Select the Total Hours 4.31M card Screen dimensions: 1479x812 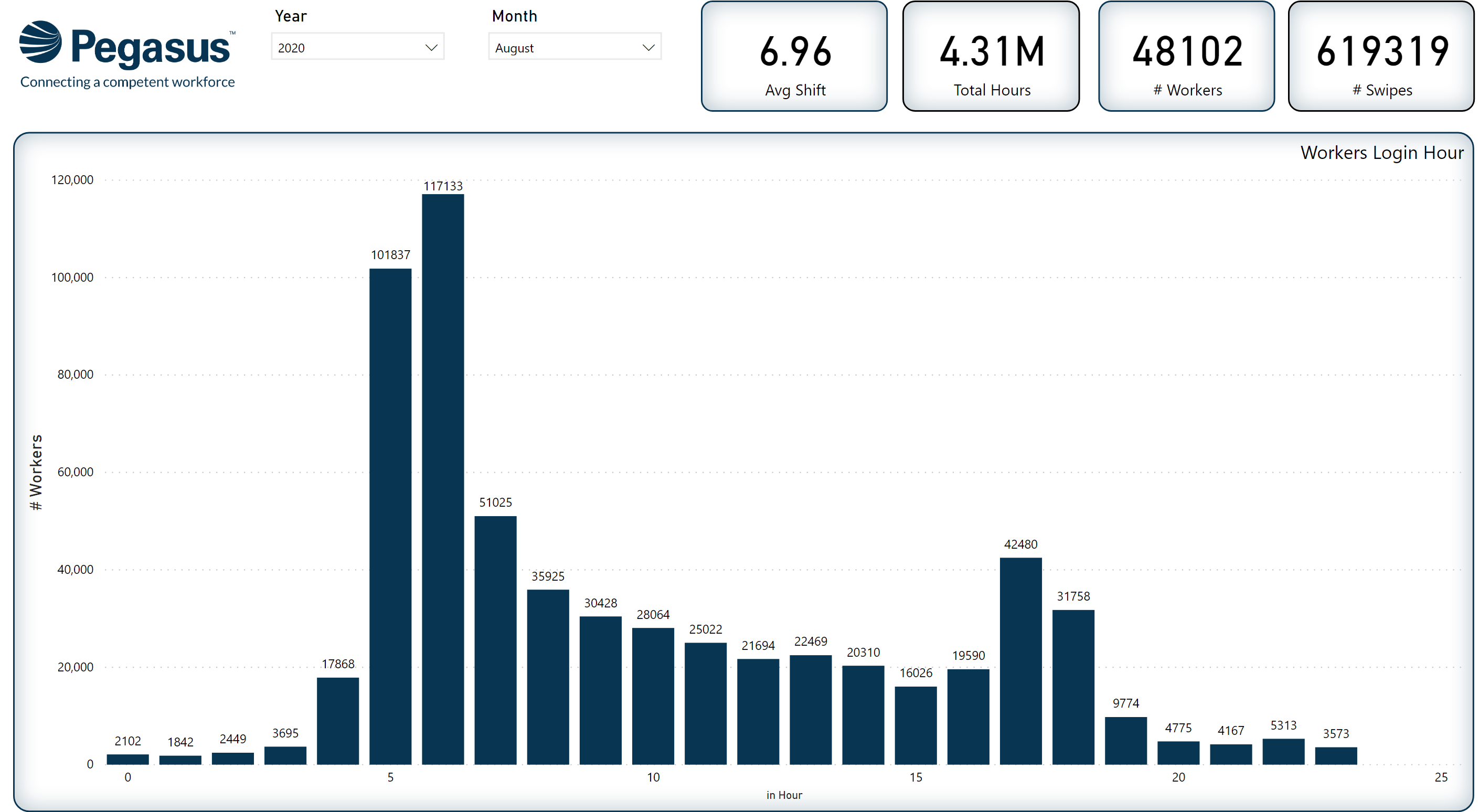(991, 56)
